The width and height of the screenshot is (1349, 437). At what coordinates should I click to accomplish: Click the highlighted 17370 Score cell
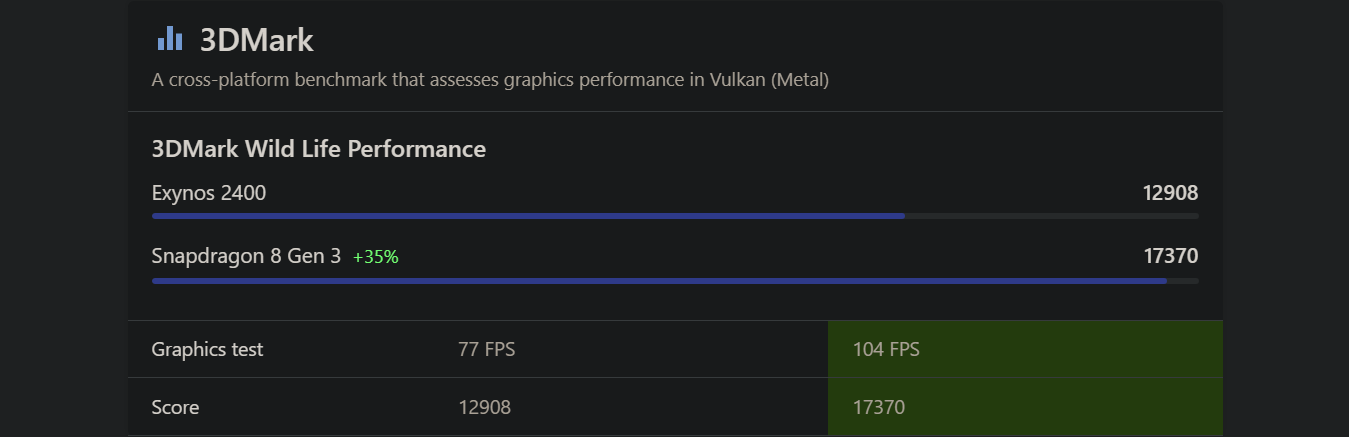1025,407
